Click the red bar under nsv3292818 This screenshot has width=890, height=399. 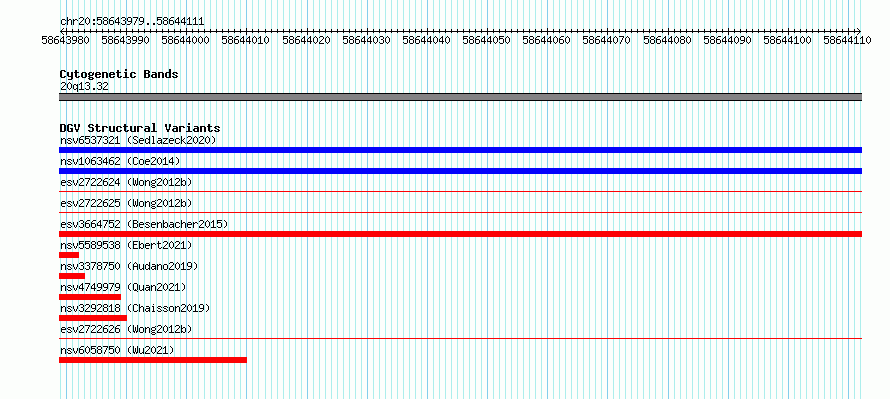pyautogui.click(x=93, y=318)
